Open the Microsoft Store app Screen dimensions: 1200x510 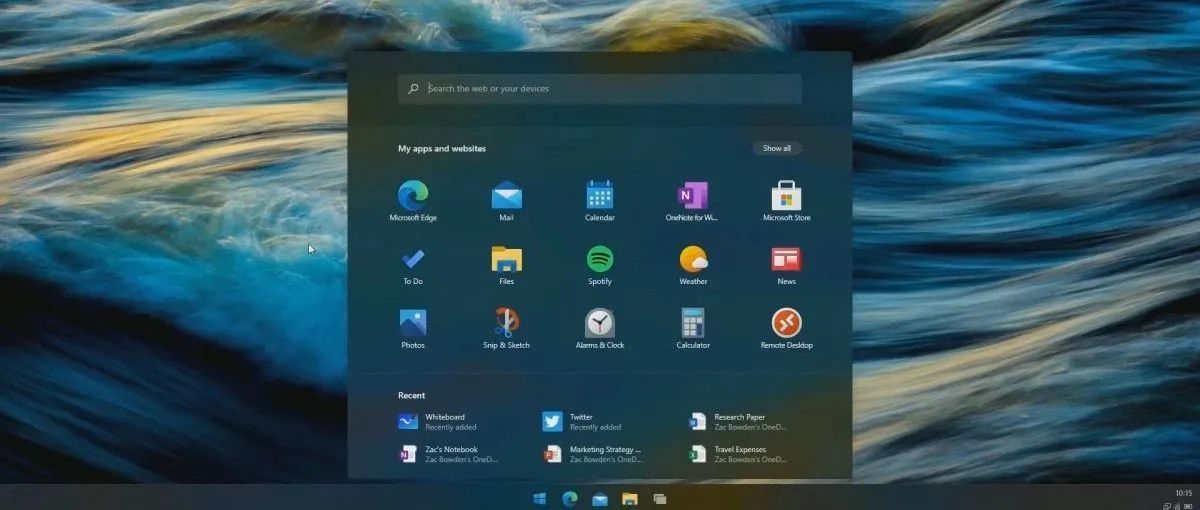point(786,201)
